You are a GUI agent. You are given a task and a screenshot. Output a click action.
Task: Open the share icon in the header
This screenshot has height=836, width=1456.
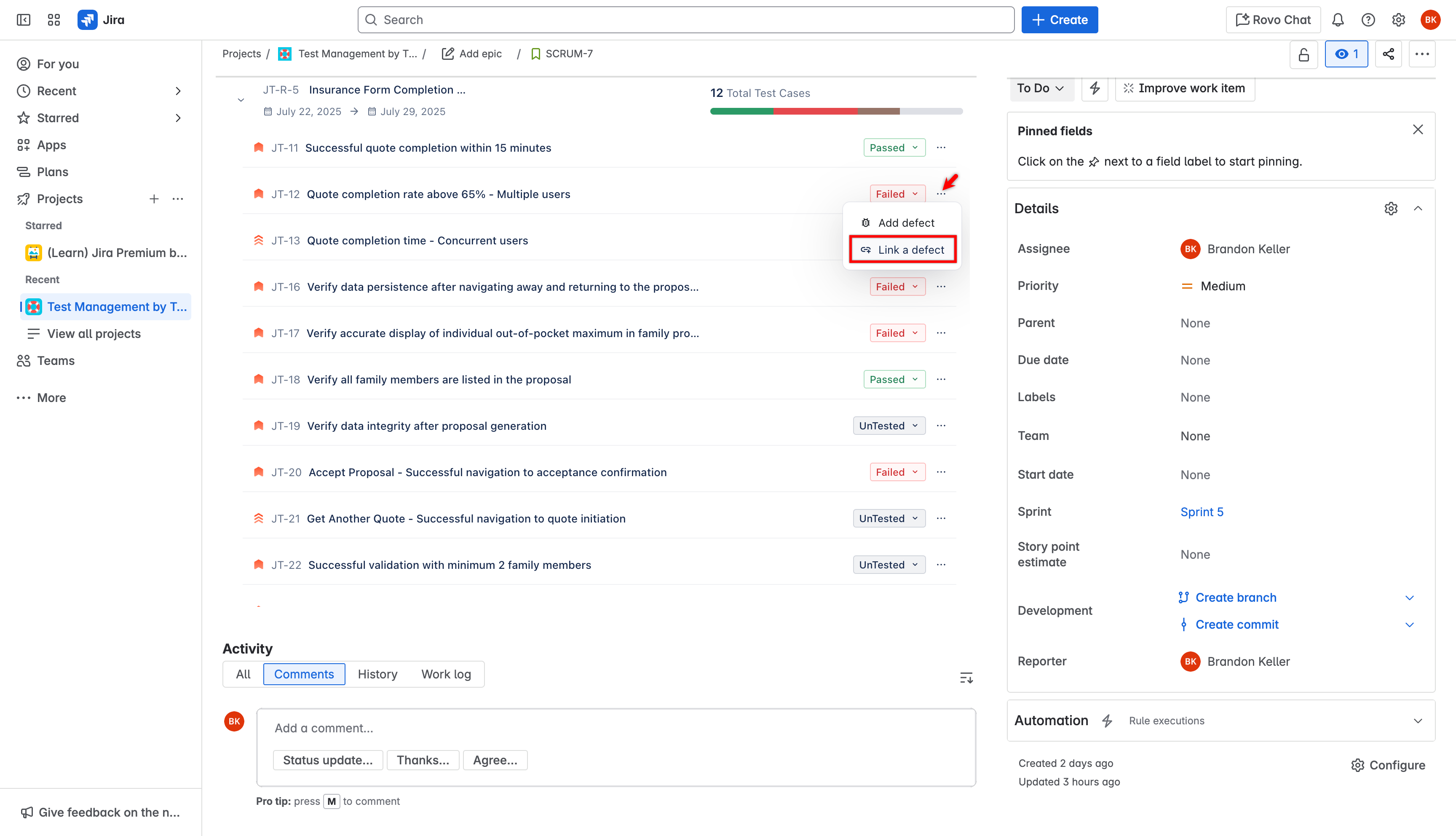coord(1388,54)
